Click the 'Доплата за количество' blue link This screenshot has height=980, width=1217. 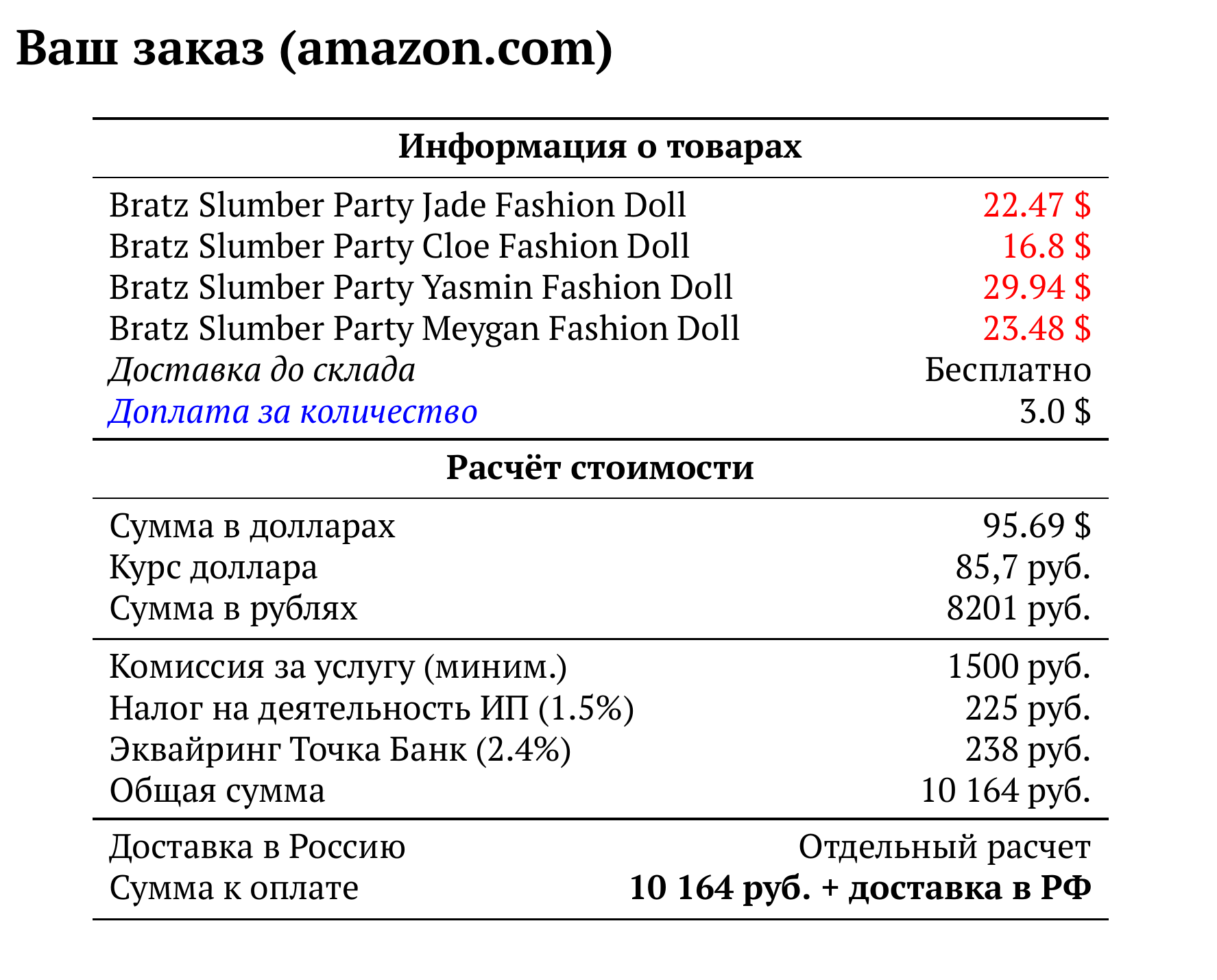[293, 412]
